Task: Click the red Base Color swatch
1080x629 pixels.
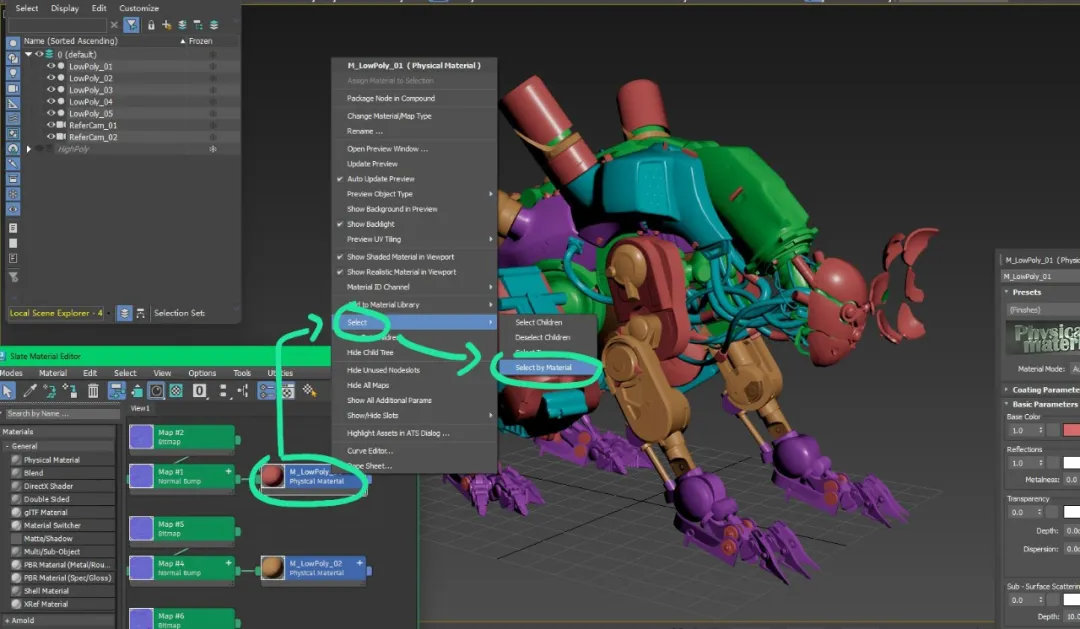Action: (x=1071, y=430)
